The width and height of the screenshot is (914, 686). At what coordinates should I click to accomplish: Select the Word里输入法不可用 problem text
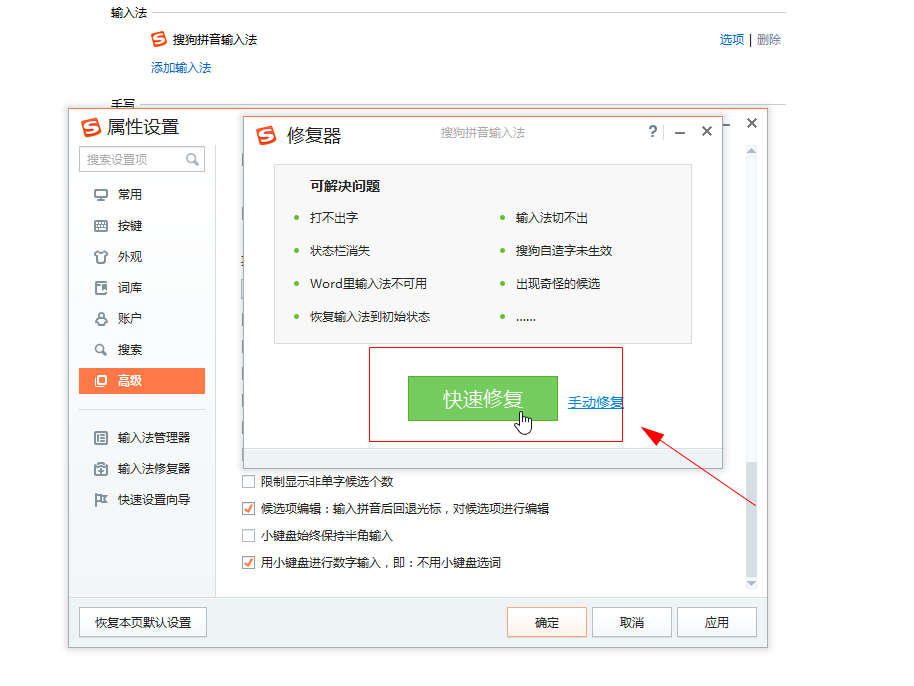pos(368,284)
